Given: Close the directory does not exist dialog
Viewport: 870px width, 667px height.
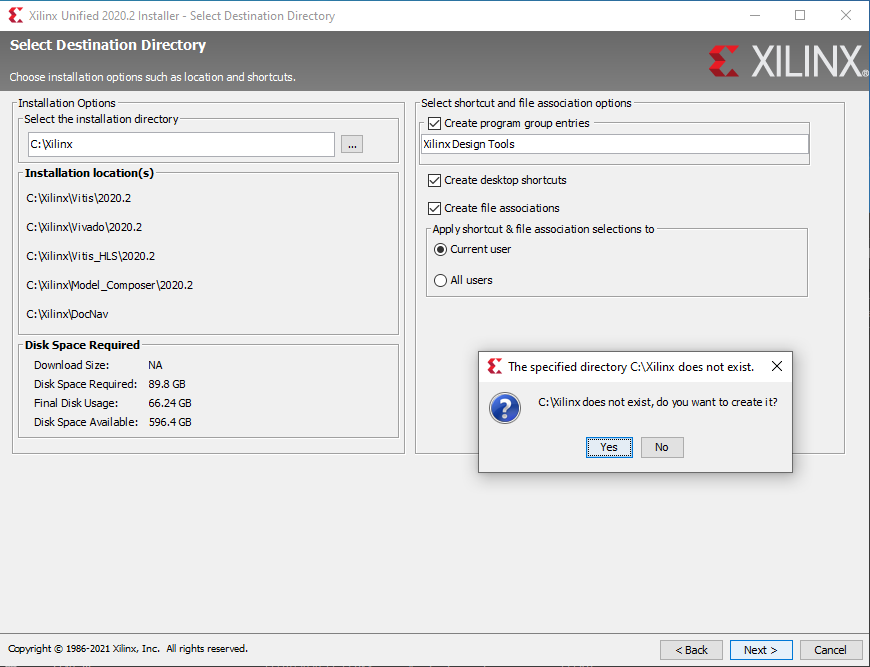Looking at the screenshot, I should (x=777, y=366).
